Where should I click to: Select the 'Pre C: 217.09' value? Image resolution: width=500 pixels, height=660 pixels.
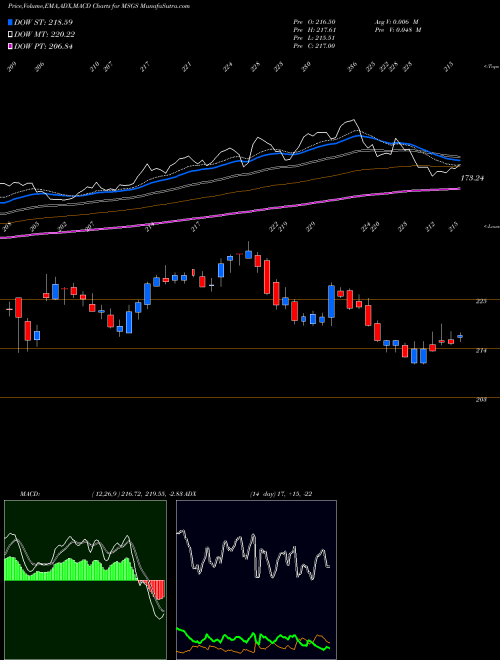[x=314, y=46]
